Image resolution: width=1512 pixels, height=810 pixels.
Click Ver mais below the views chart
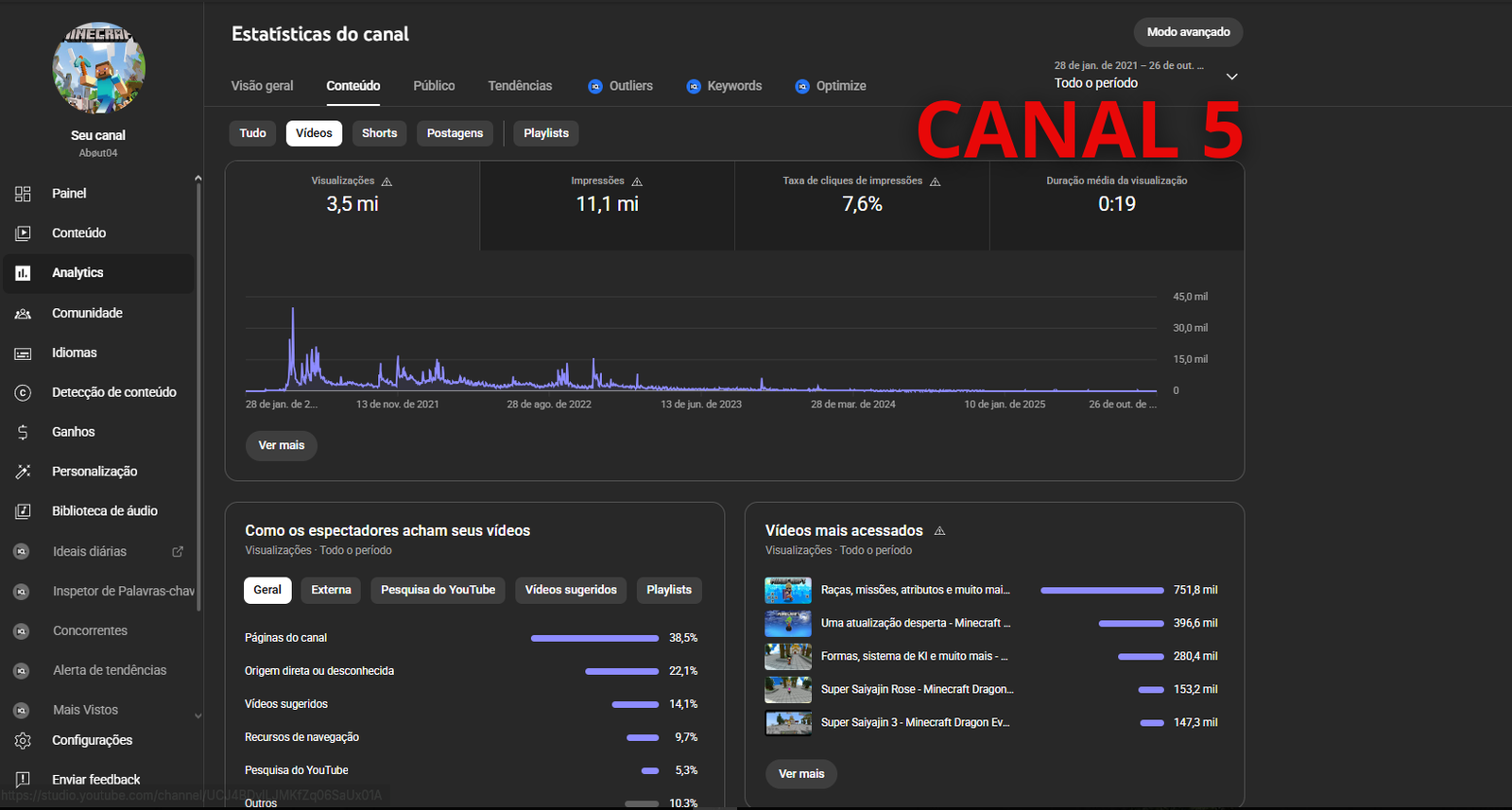(282, 445)
